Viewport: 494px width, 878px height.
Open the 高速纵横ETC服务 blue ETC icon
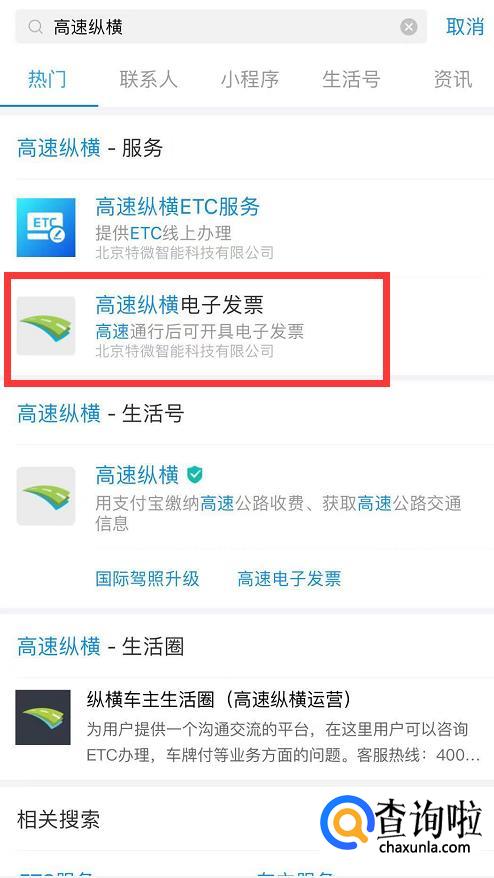coord(46,227)
